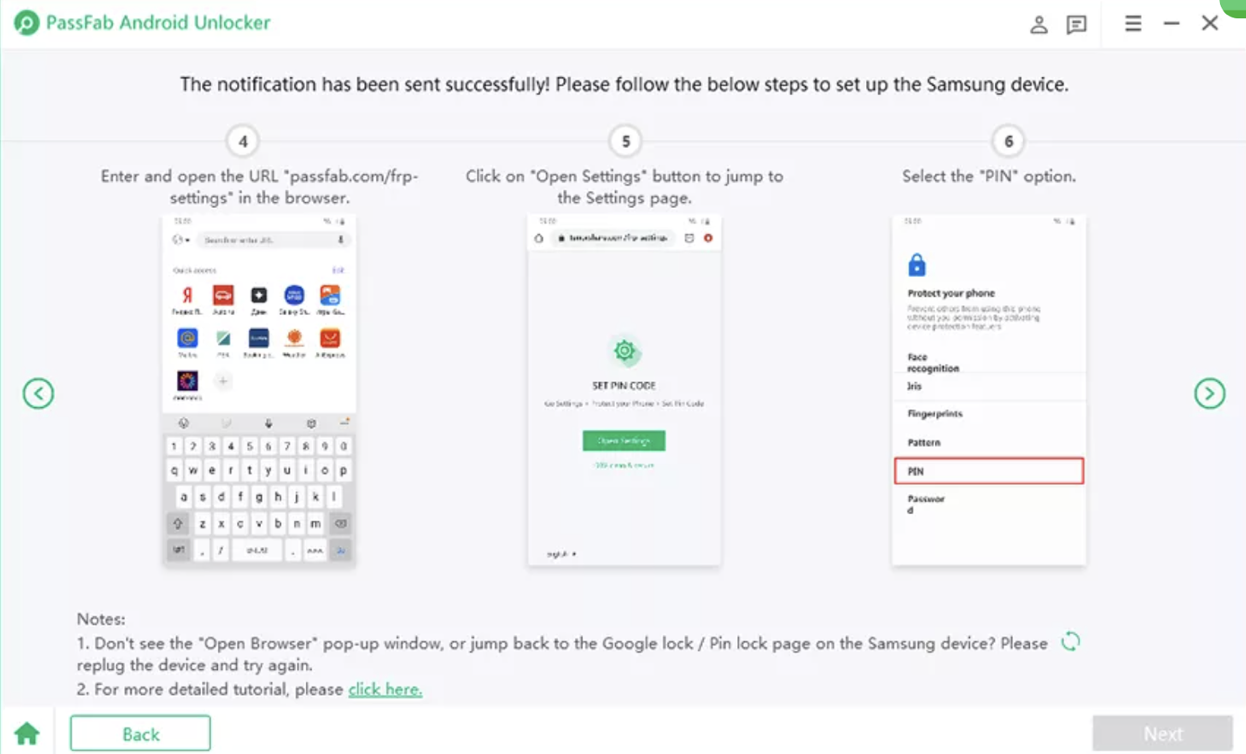Show next steps with right arrow
The image size is (1246, 754).
[x=1210, y=394]
